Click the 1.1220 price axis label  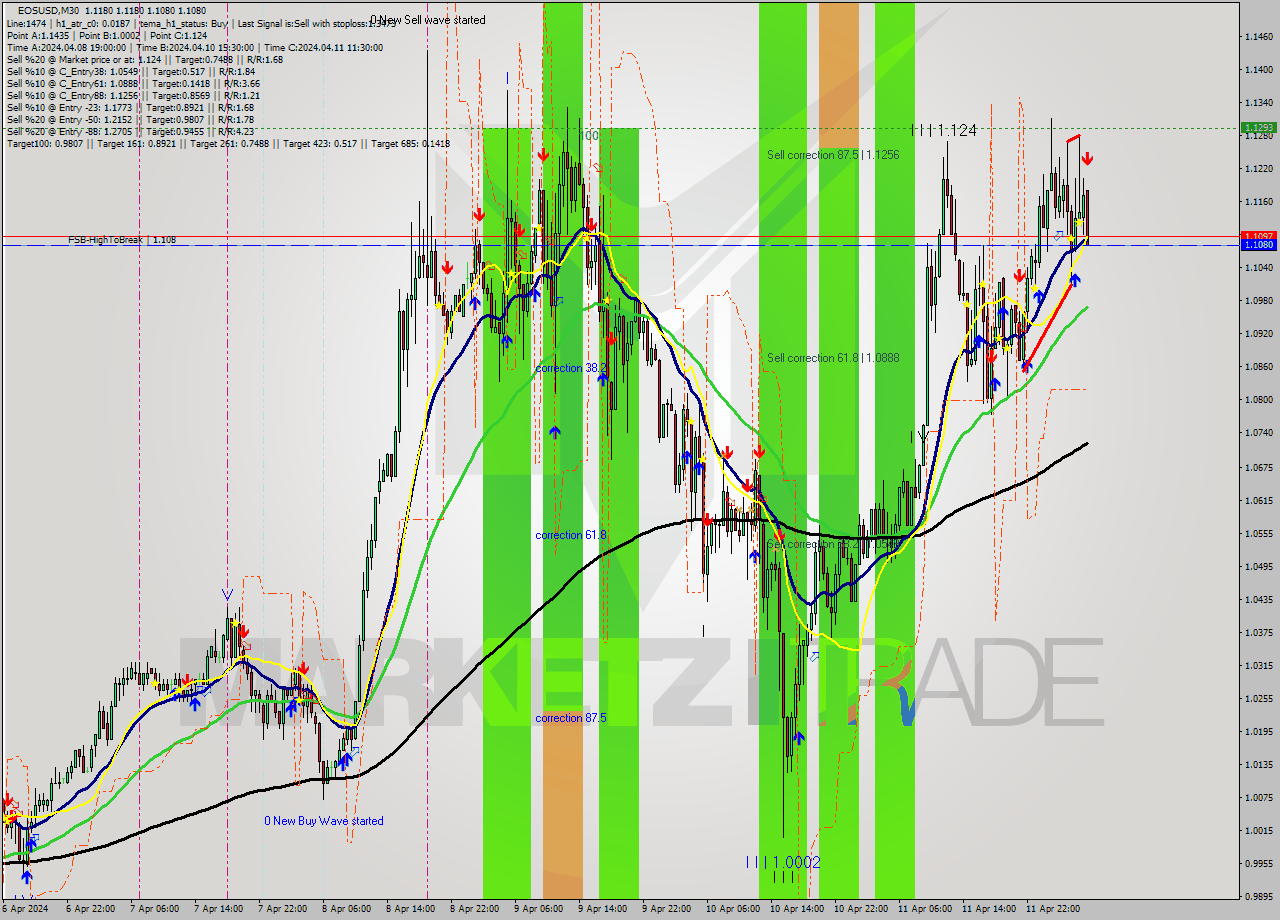(x=1258, y=169)
